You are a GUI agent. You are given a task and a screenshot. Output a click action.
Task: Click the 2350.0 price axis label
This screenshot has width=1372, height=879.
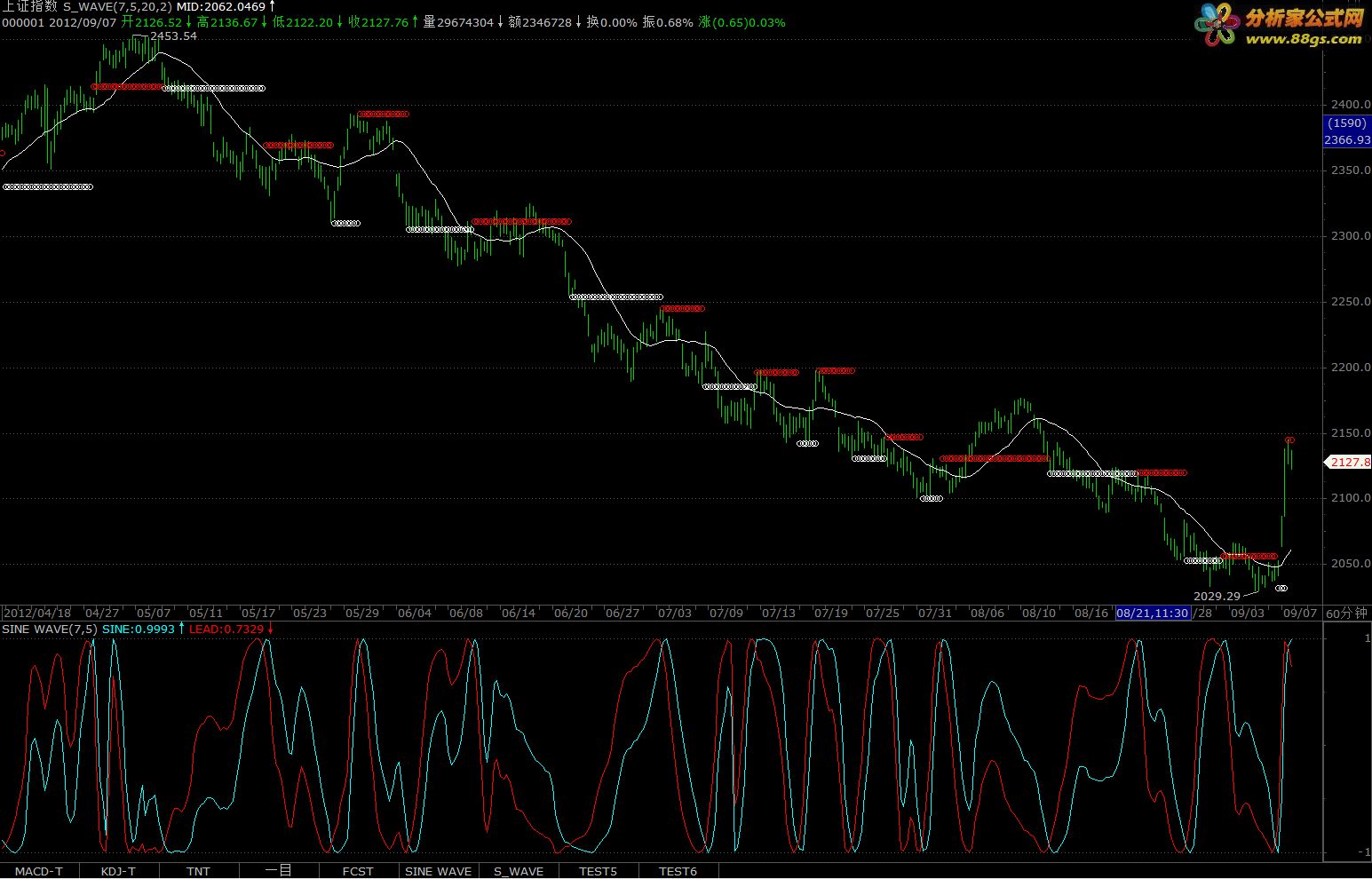tap(1351, 170)
